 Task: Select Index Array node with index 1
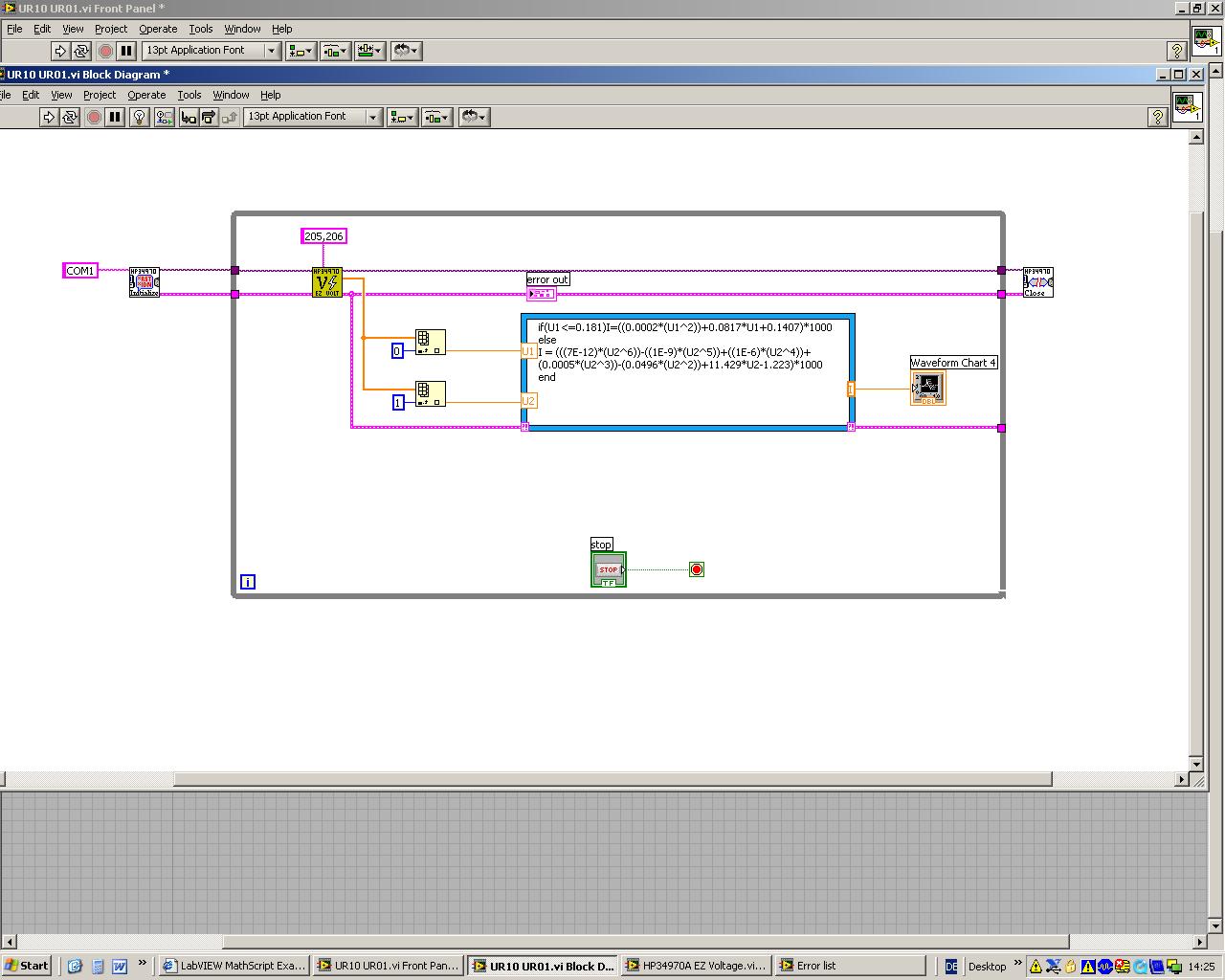tap(431, 394)
